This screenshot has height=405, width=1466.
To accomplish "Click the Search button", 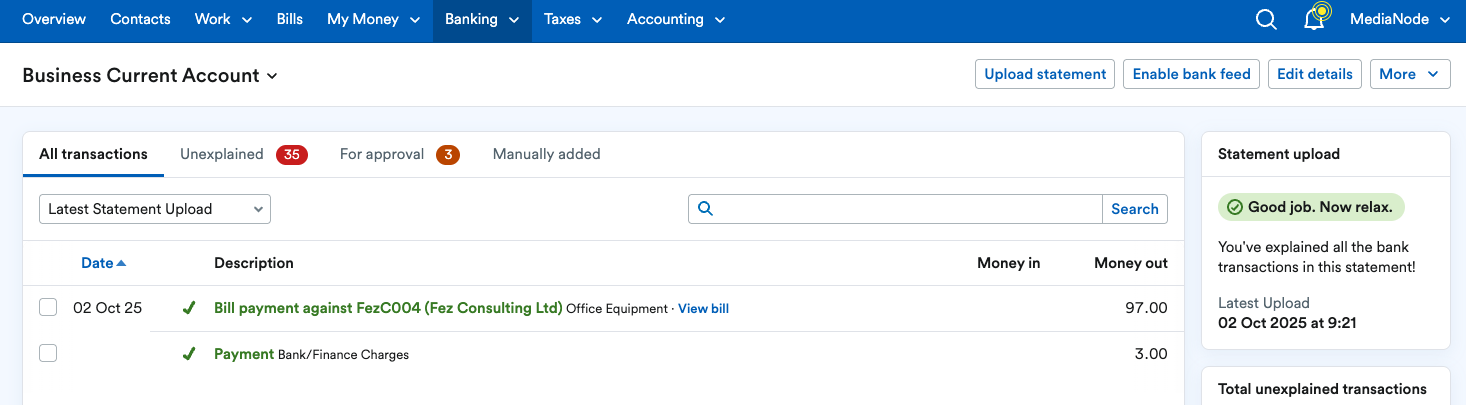I will pos(1135,209).
